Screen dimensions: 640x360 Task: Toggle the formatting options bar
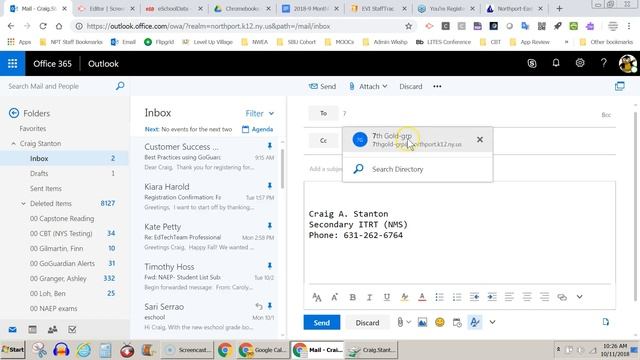[x=475, y=322]
